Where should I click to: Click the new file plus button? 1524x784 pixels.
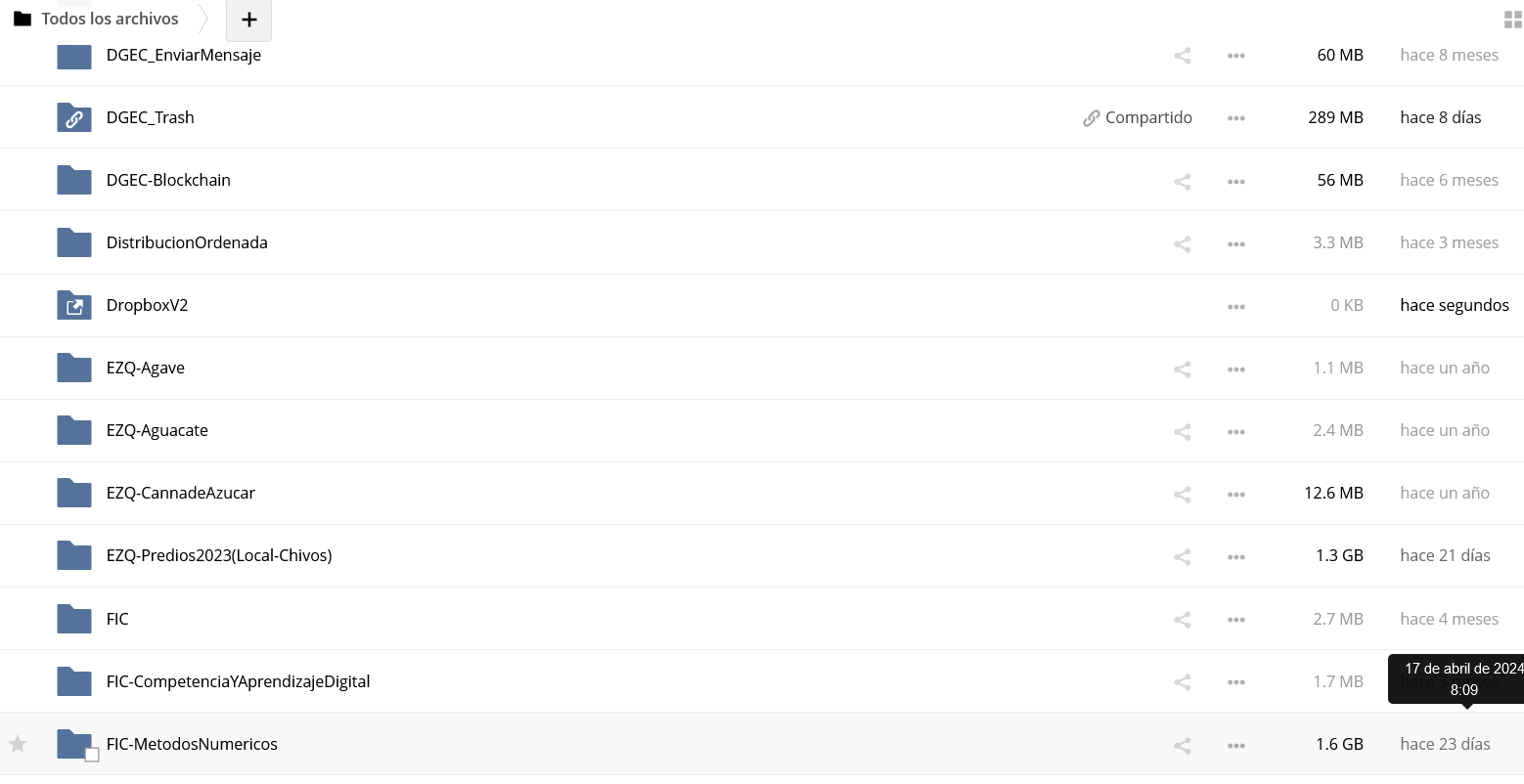(248, 20)
